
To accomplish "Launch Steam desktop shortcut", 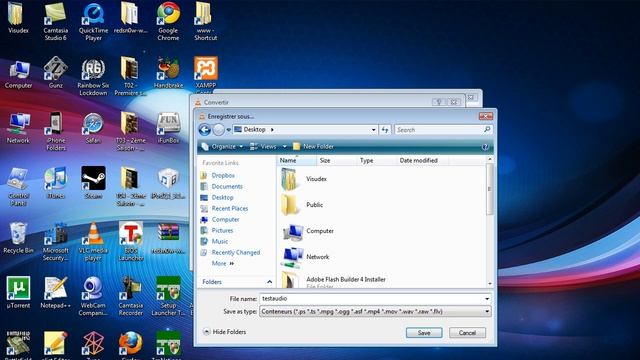I will [x=93, y=182].
